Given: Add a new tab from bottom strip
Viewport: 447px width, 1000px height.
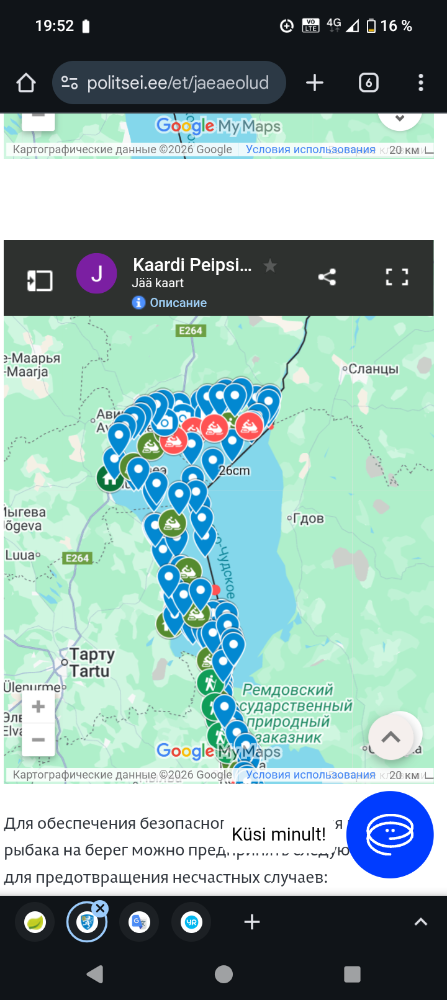Looking at the screenshot, I should (x=252, y=922).
